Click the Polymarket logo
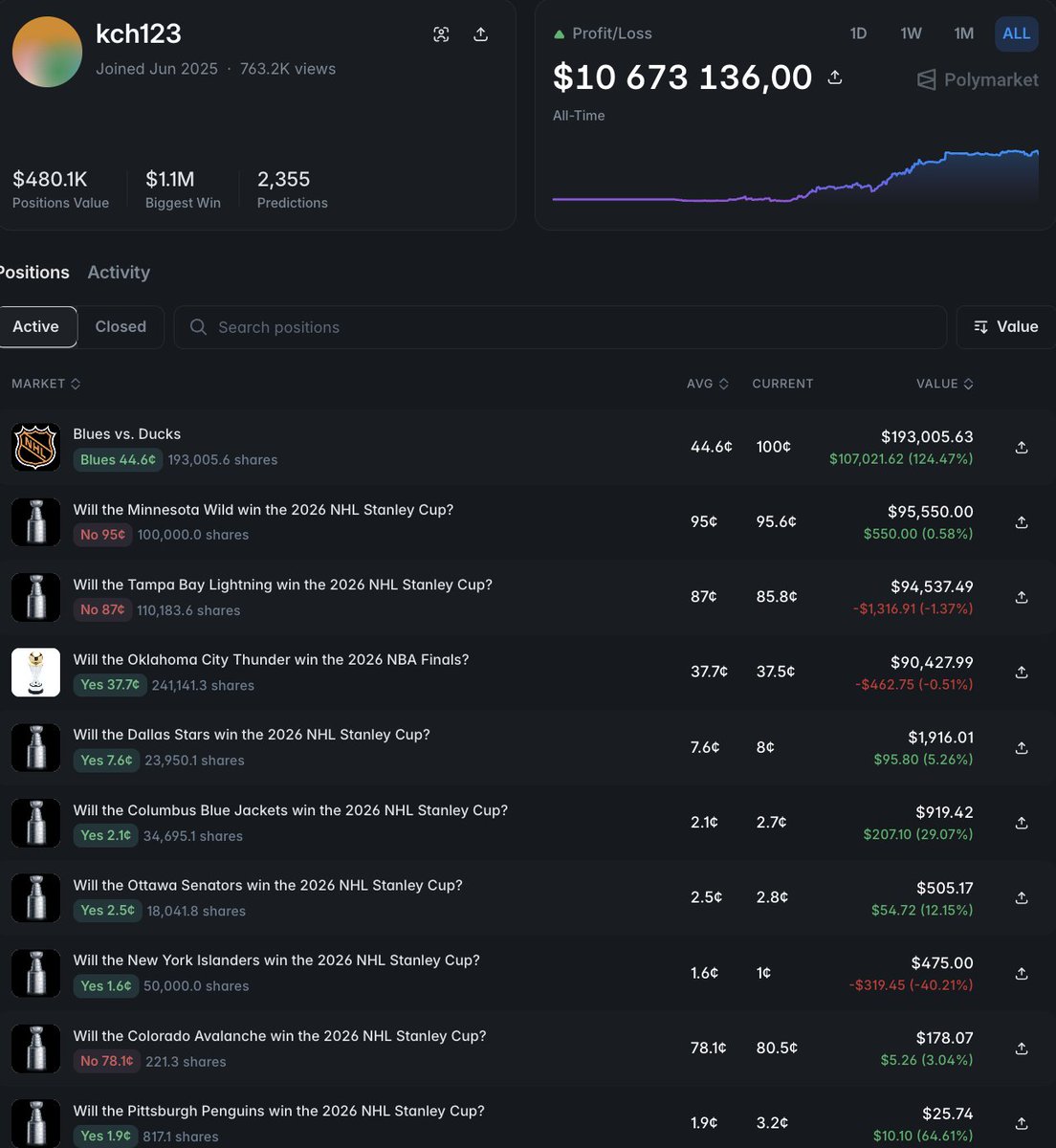 pos(978,79)
